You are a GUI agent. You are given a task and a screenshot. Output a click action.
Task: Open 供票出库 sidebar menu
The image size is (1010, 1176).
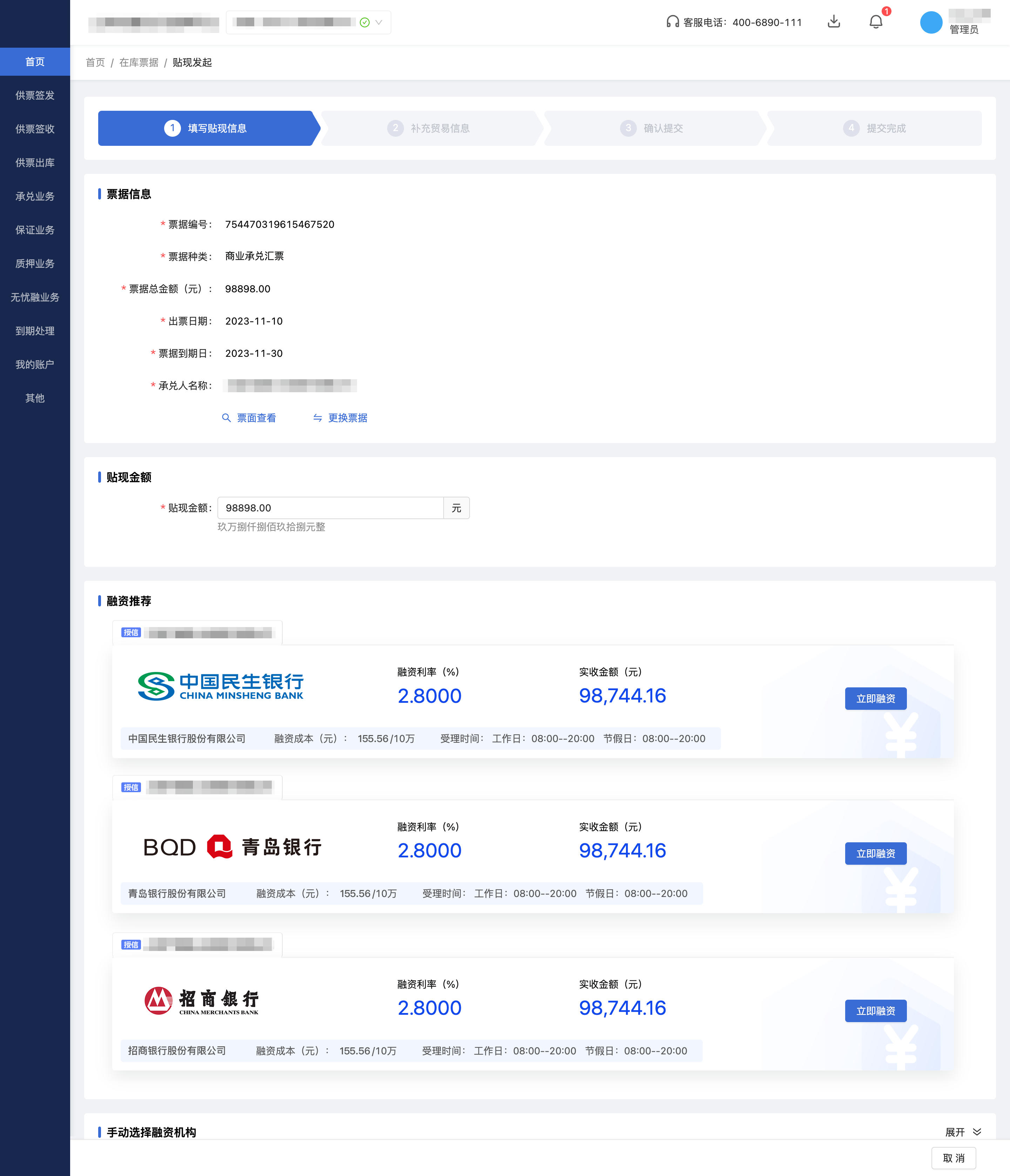[x=35, y=162]
